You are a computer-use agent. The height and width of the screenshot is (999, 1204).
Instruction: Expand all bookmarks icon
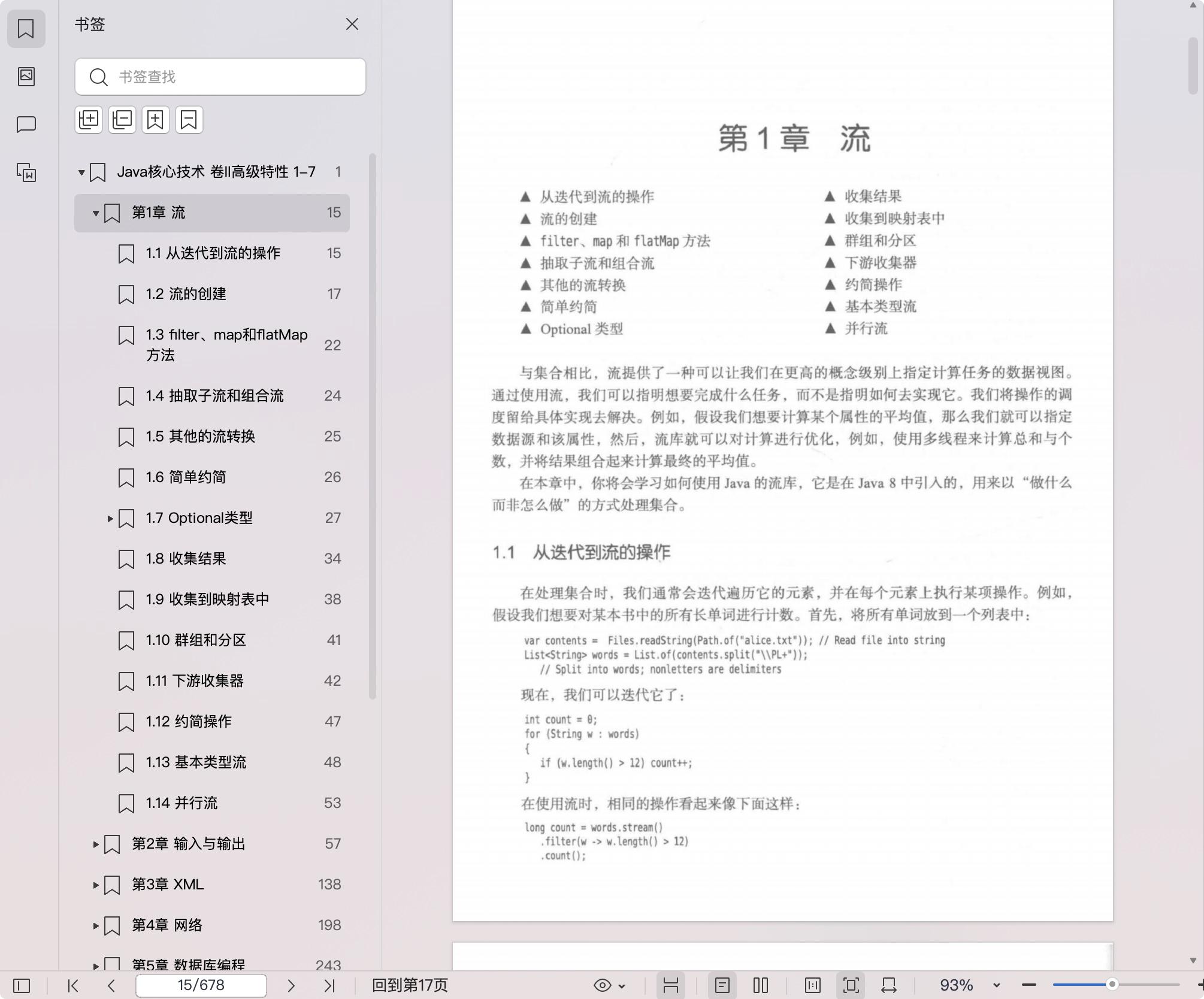point(89,120)
